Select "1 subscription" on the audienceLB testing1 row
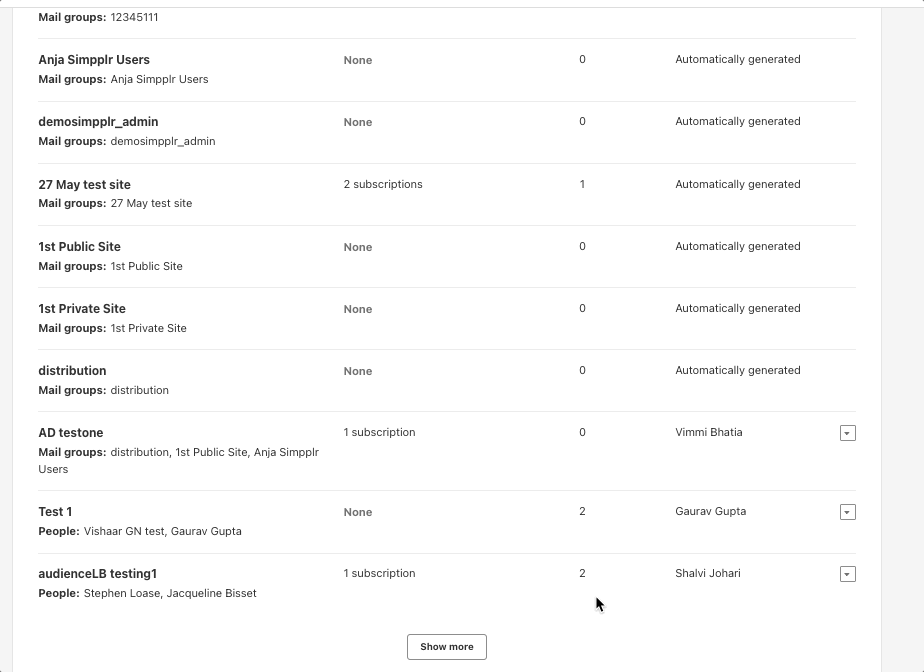 pyautogui.click(x=379, y=573)
